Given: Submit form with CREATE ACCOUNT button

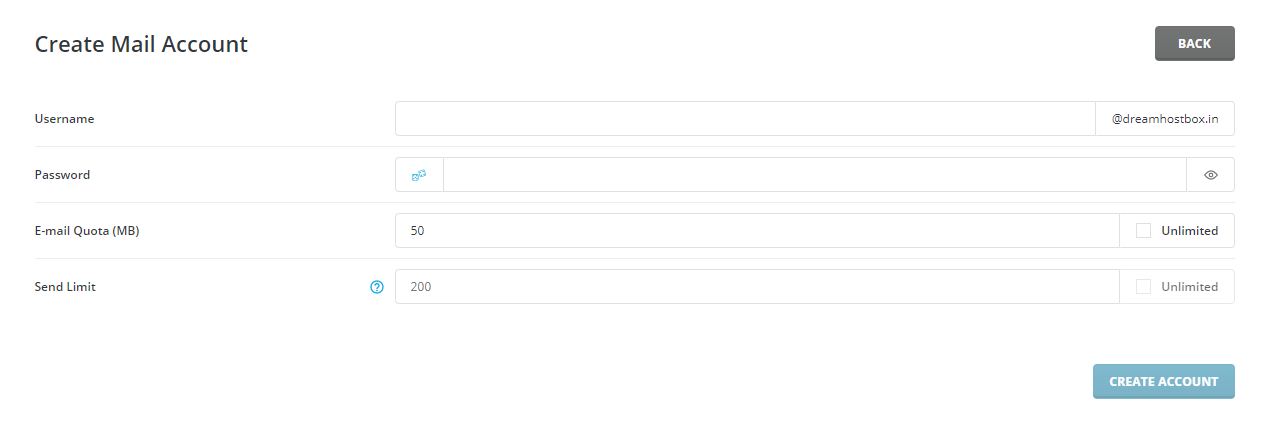Looking at the screenshot, I should click(1163, 381).
